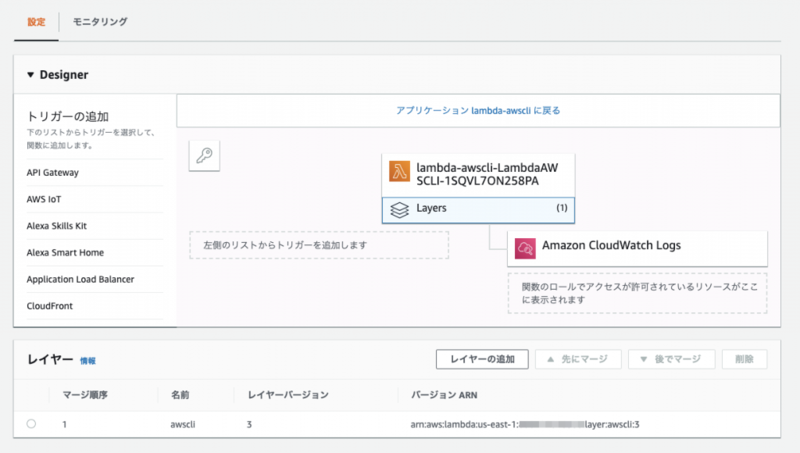Click the key permissions icon

click(x=204, y=156)
